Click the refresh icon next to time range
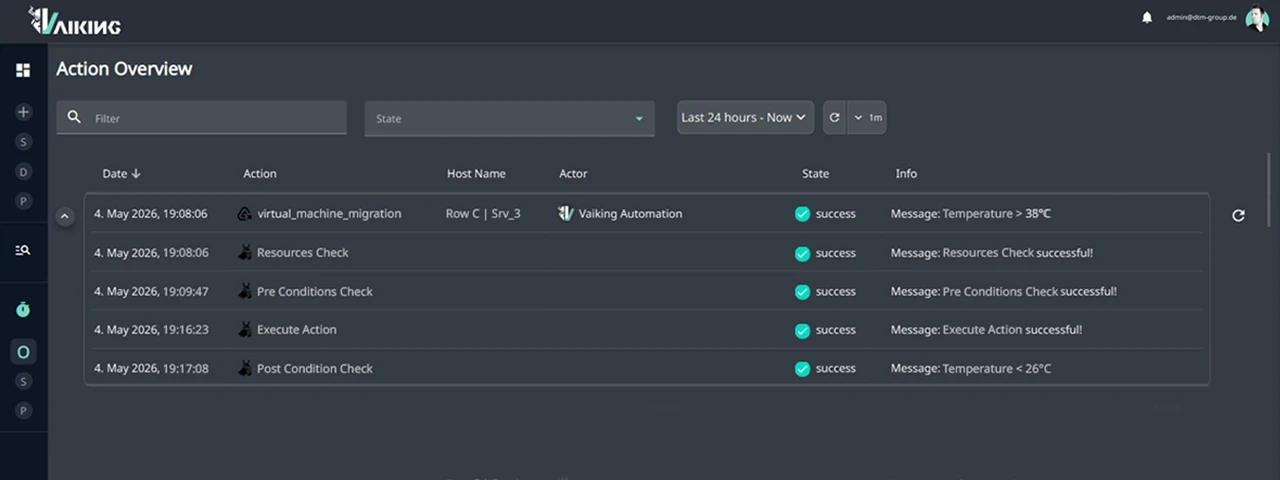Viewport: 1280px width, 480px height. click(x=834, y=118)
